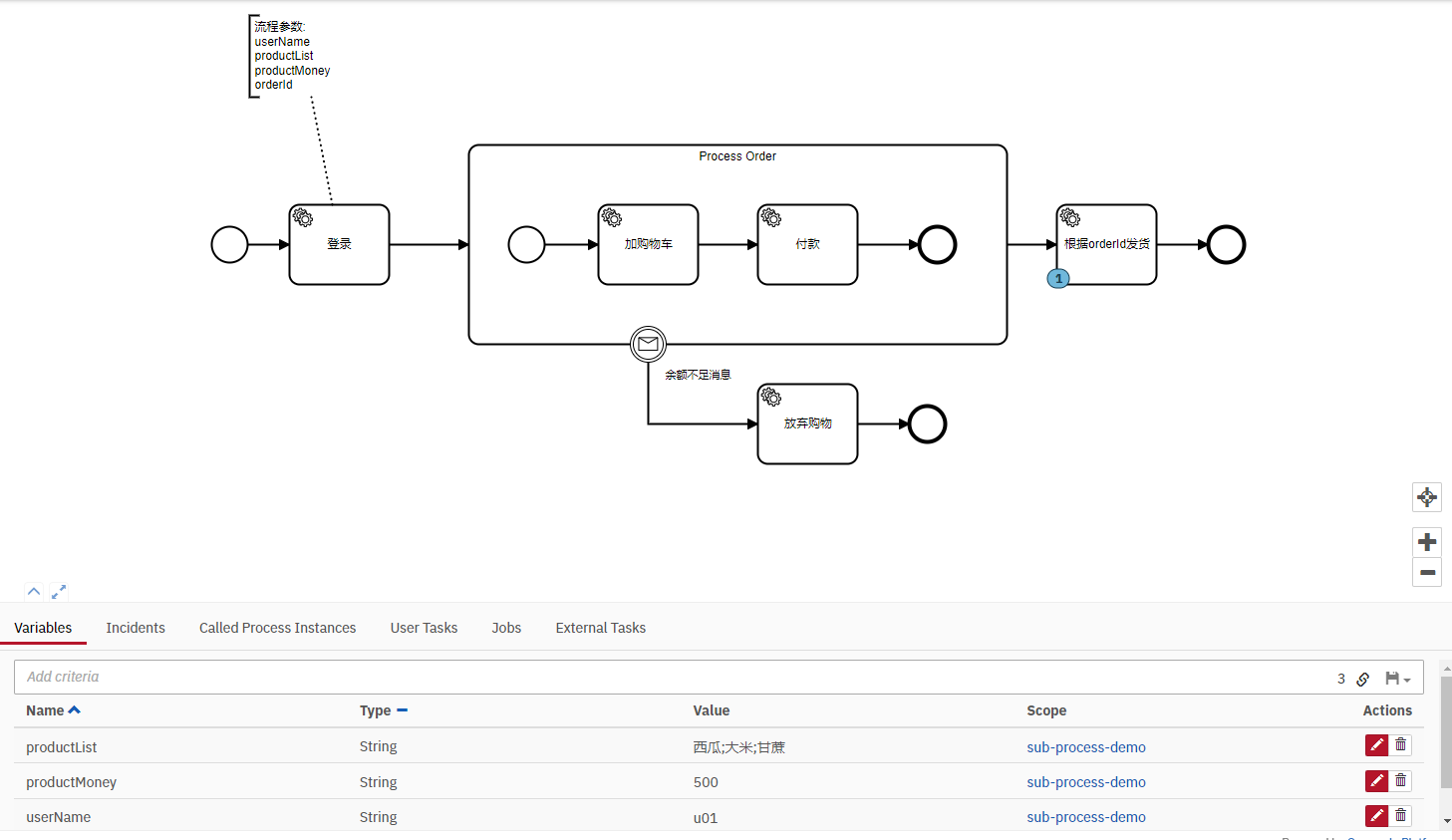The width and height of the screenshot is (1452, 840).
Task: Open the Variables tab
Action: coord(43,628)
